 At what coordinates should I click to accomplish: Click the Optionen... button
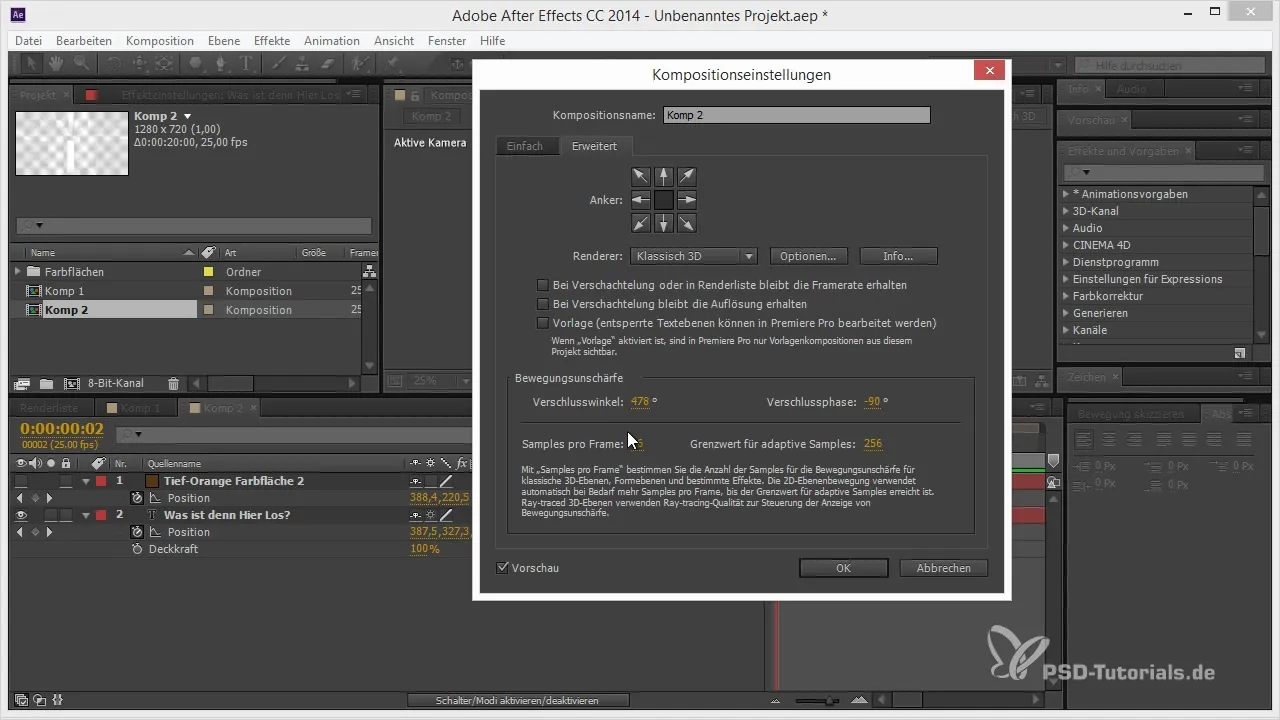pos(808,256)
